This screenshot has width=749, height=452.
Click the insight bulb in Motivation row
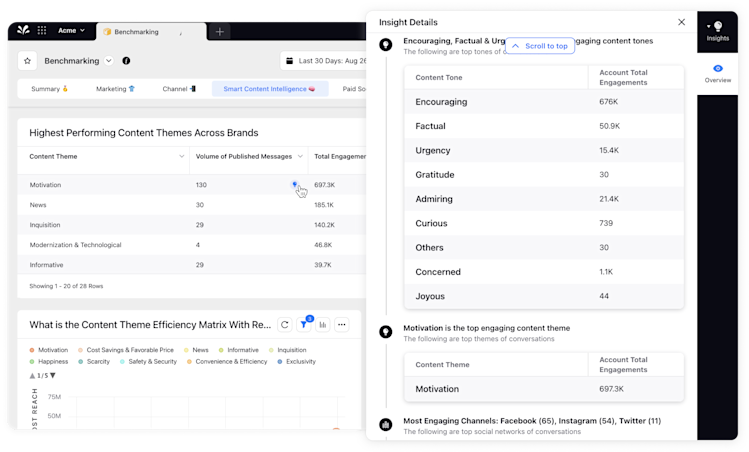pyautogui.click(x=295, y=184)
